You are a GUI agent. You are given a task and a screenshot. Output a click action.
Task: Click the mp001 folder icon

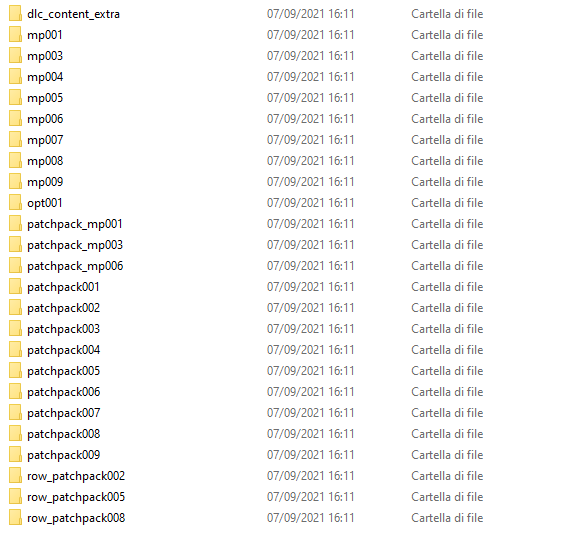point(15,35)
